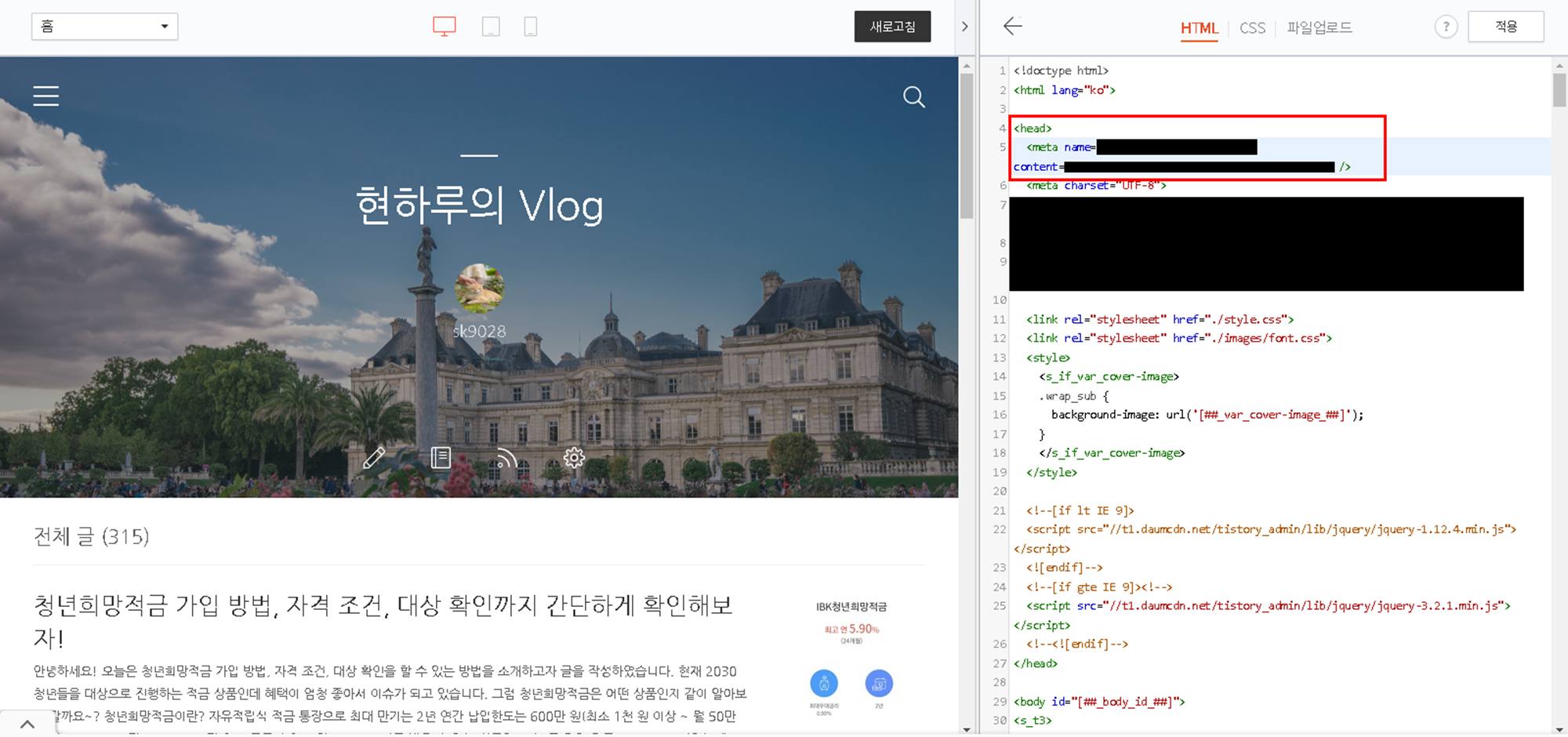
Task: Click the RSS feed icon
Action: coord(506,457)
